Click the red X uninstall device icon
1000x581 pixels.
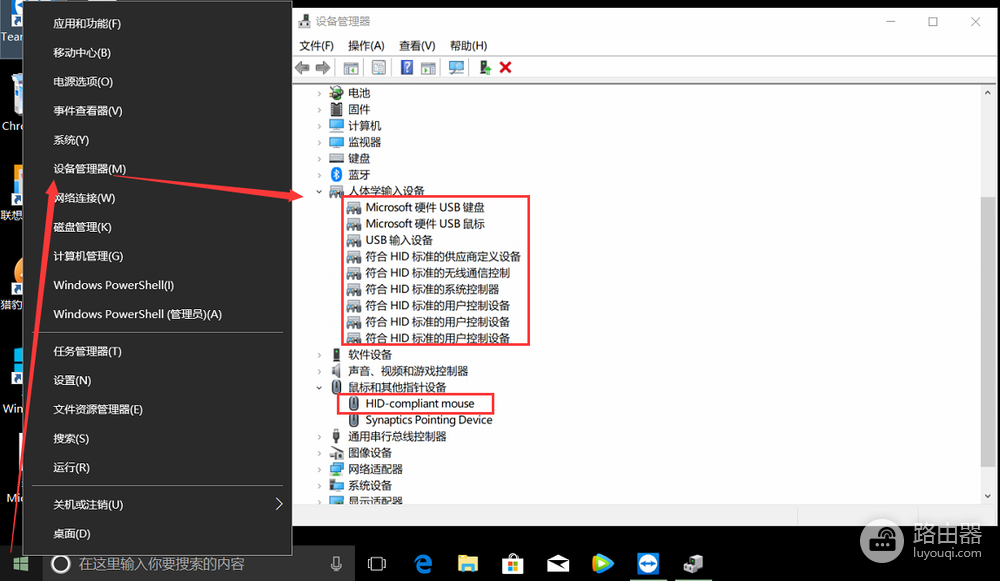(506, 68)
